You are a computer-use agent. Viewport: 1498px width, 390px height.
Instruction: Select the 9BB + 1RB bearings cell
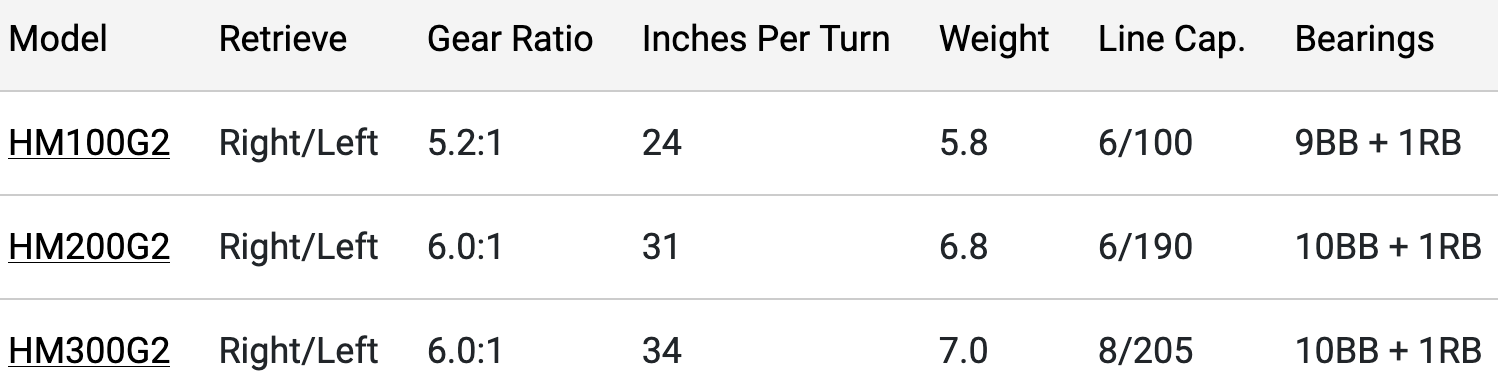(1379, 143)
